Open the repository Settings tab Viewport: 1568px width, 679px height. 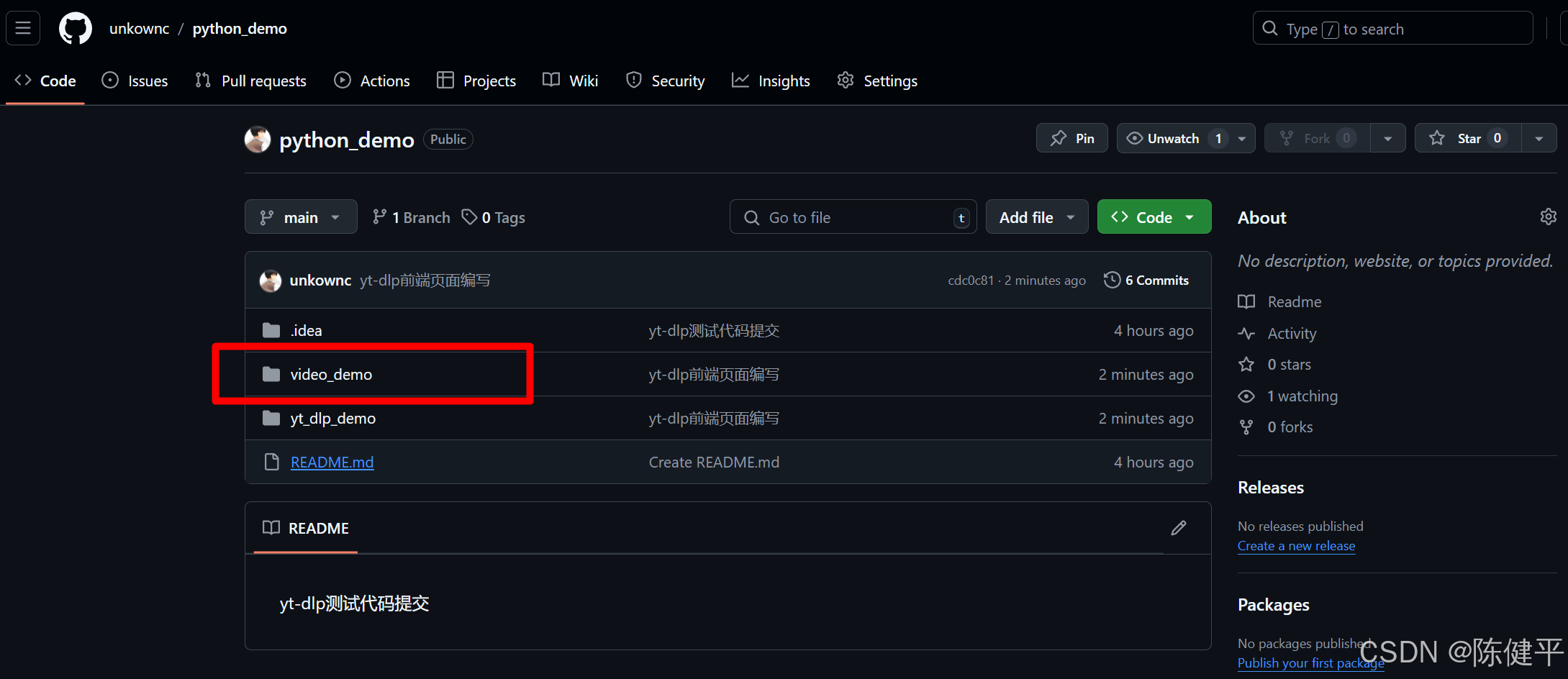877,81
